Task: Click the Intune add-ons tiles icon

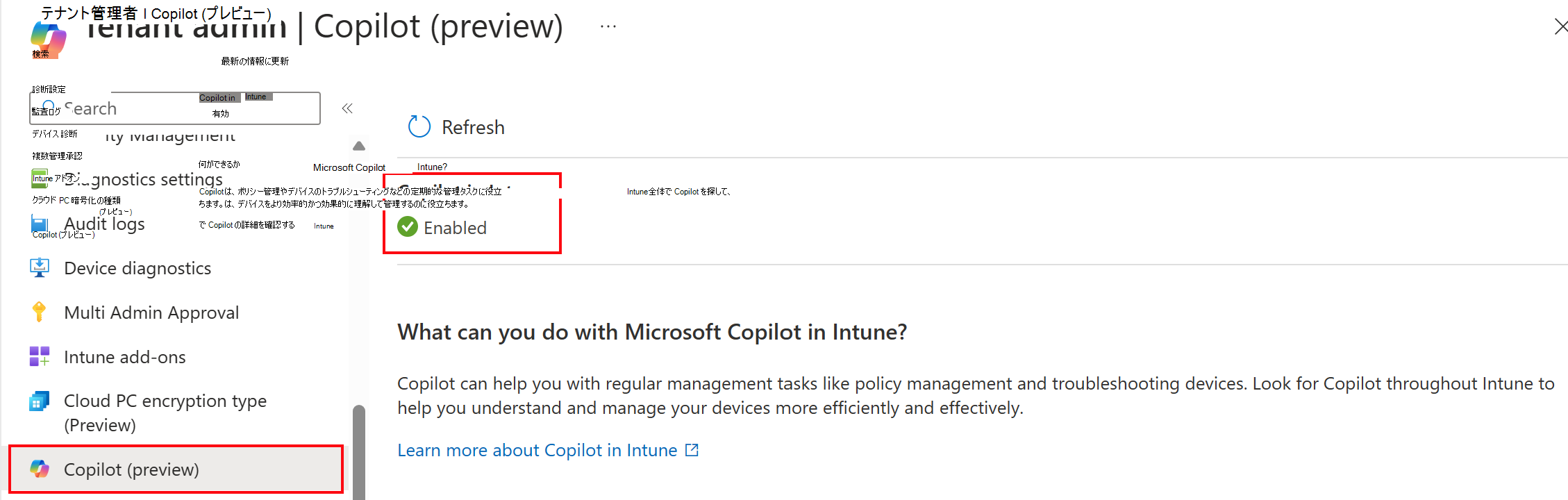Action: [x=40, y=357]
